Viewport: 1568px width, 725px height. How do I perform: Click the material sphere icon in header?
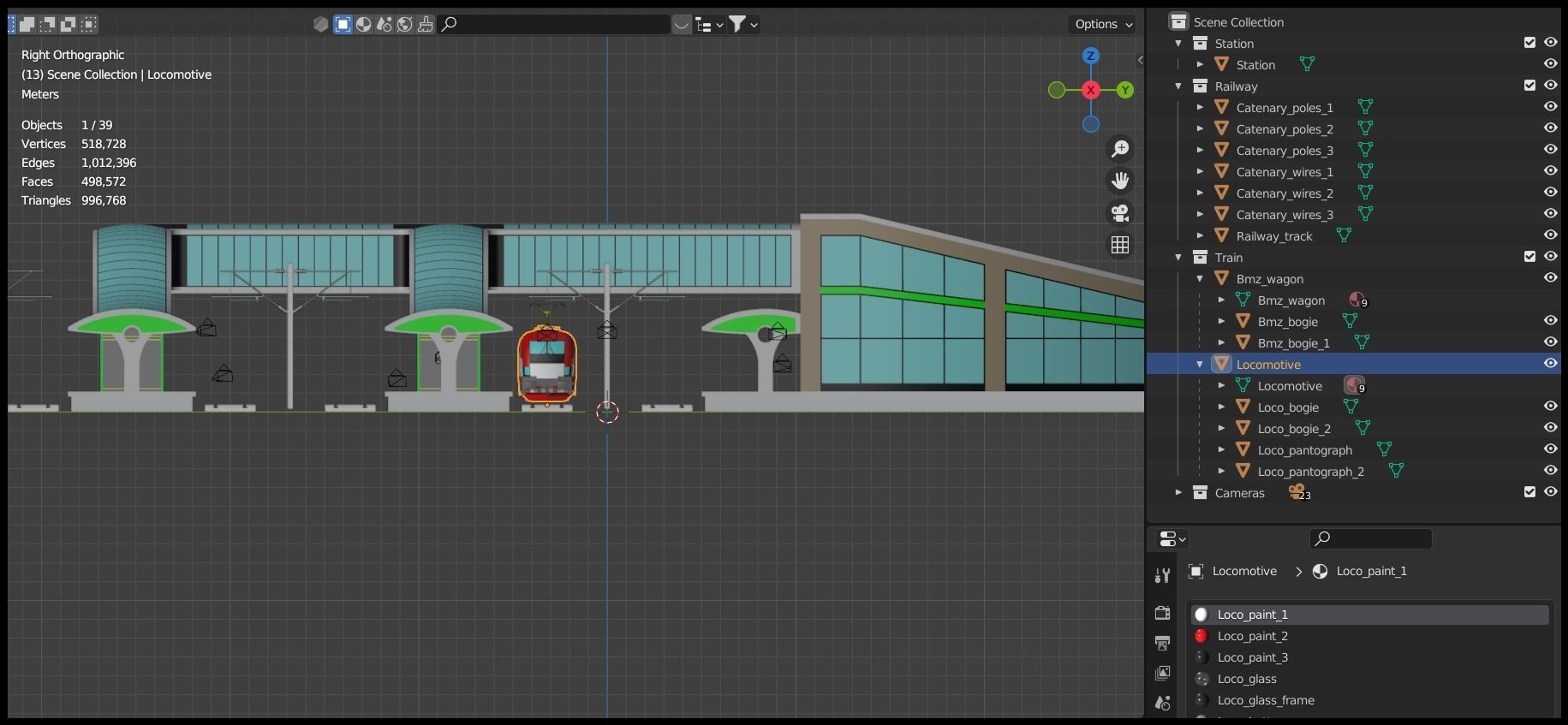pos(363,24)
